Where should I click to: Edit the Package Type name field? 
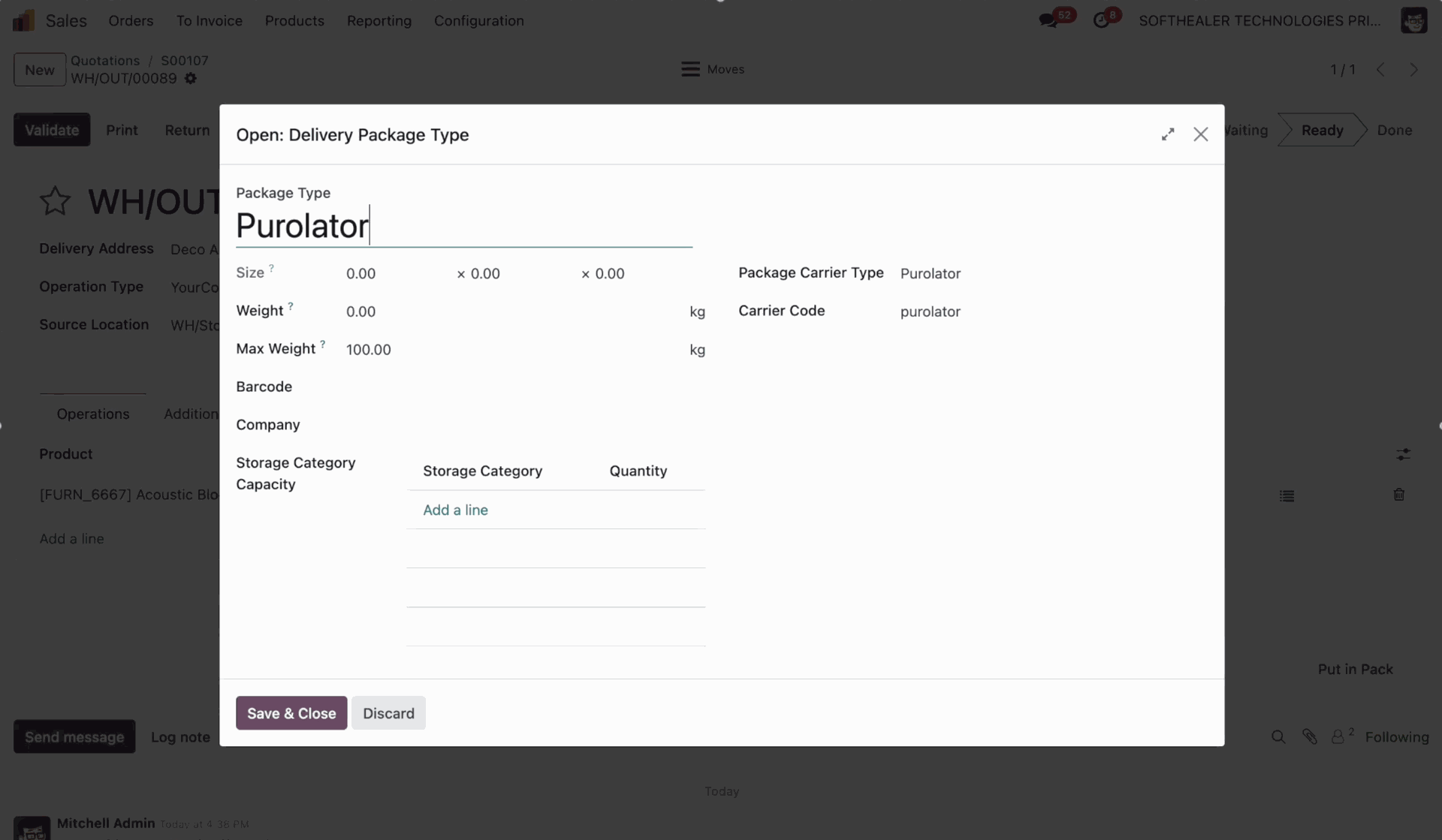point(463,226)
